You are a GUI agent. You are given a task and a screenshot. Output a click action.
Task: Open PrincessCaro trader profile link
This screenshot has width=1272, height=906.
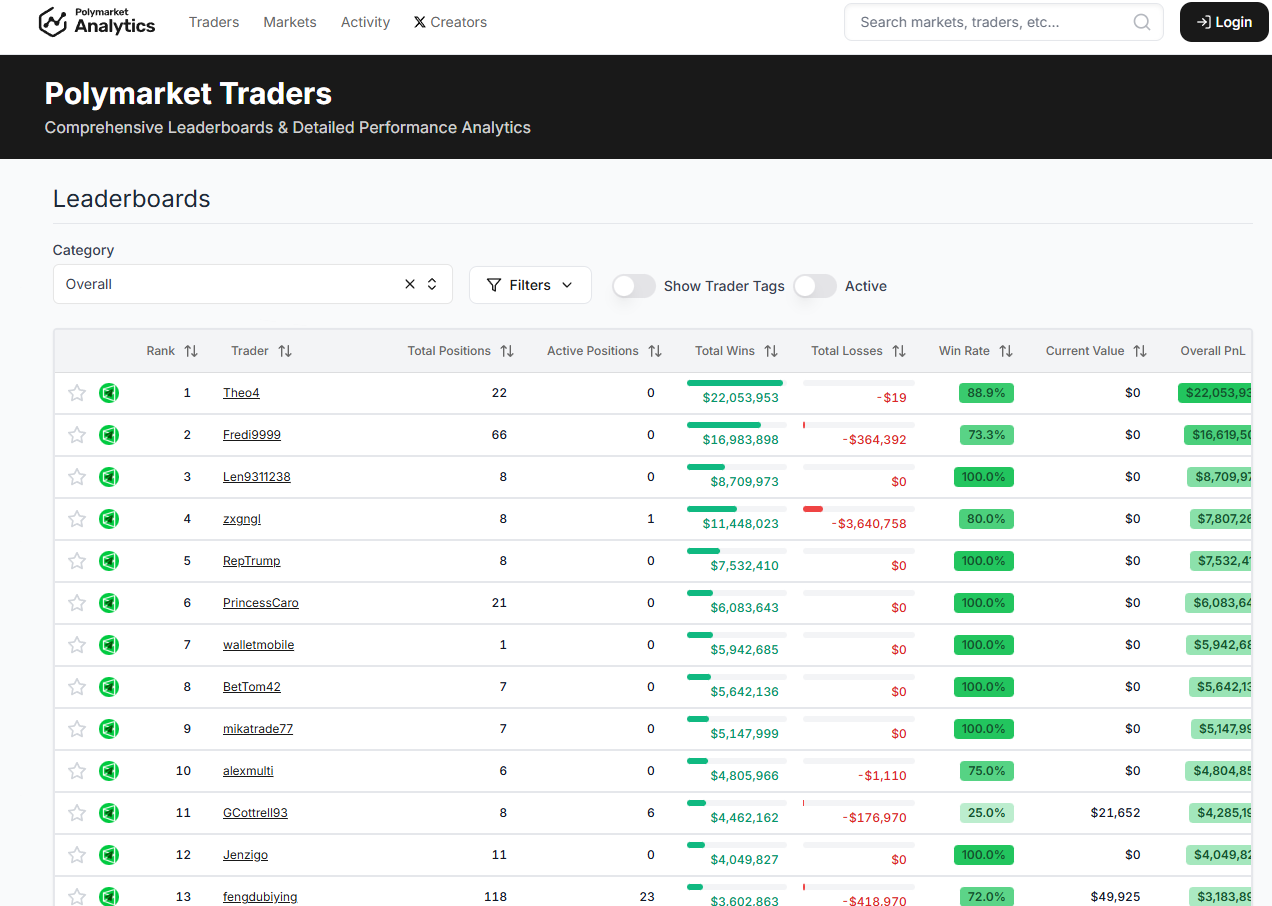click(260, 603)
